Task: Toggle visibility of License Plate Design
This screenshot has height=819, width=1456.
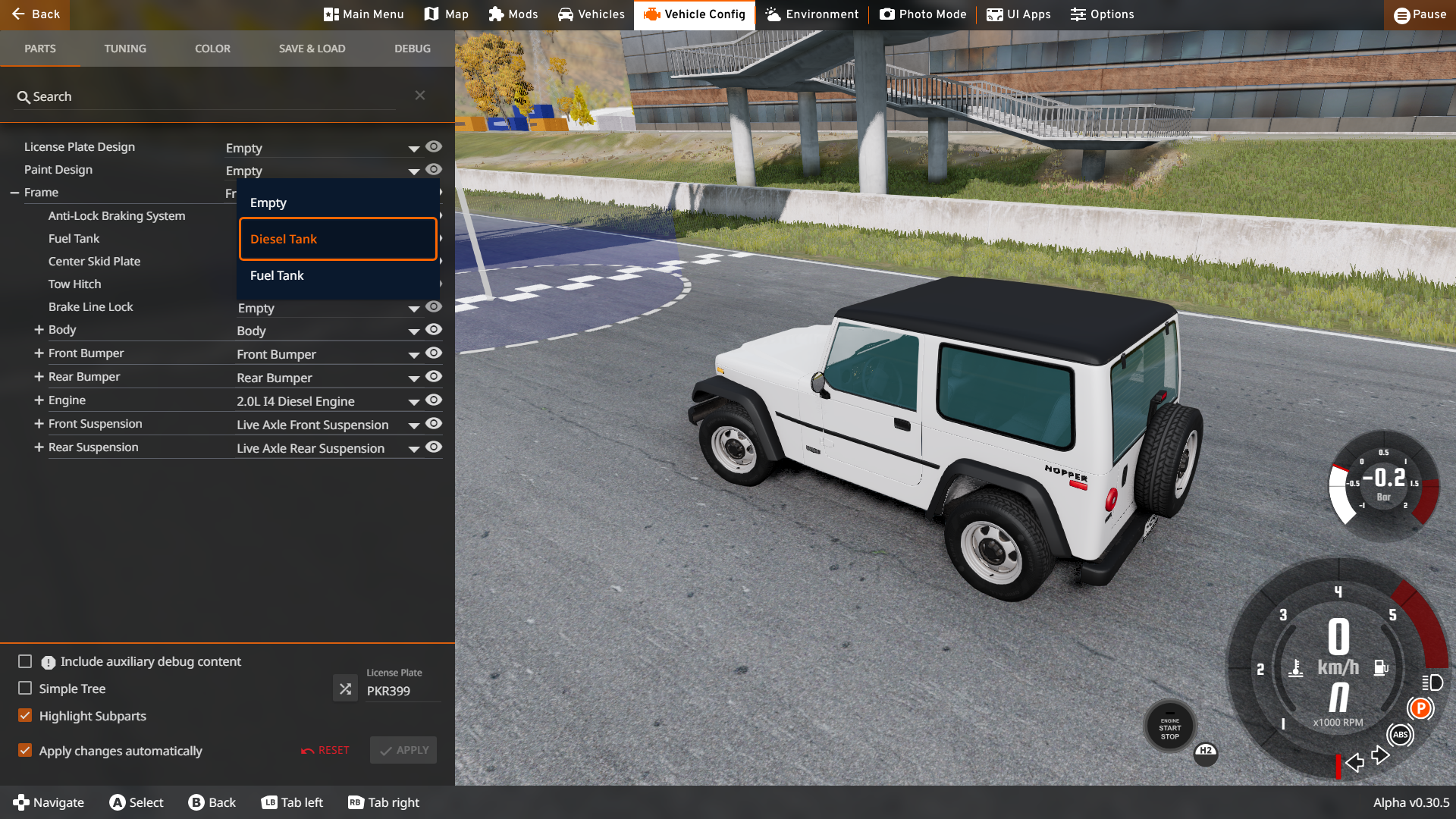Action: tap(434, 147)
